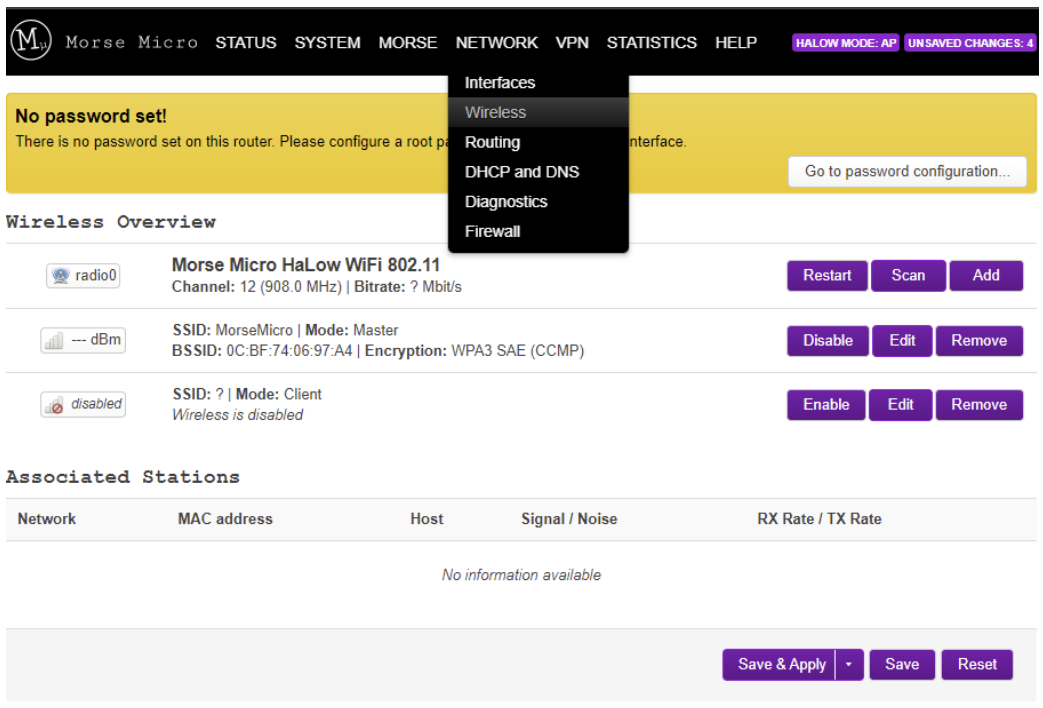The height and width of the screenshot is (708, 1043).
Task: Click the disabled wireless status badge
Action: click(x=83, y=404)
